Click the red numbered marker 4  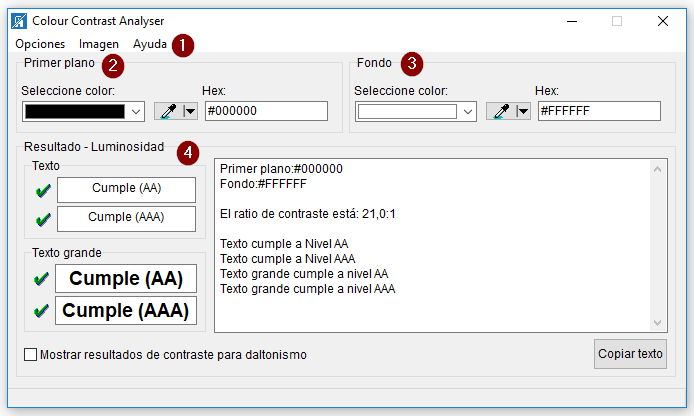click(187, 153)
